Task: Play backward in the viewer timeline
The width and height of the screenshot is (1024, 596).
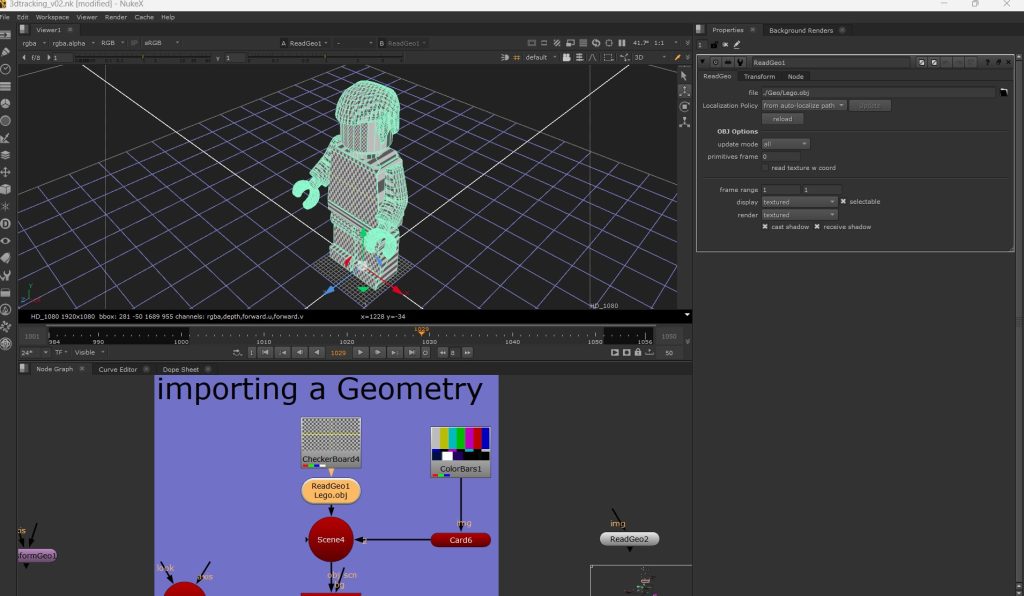Action: click(x=317, y=353)
